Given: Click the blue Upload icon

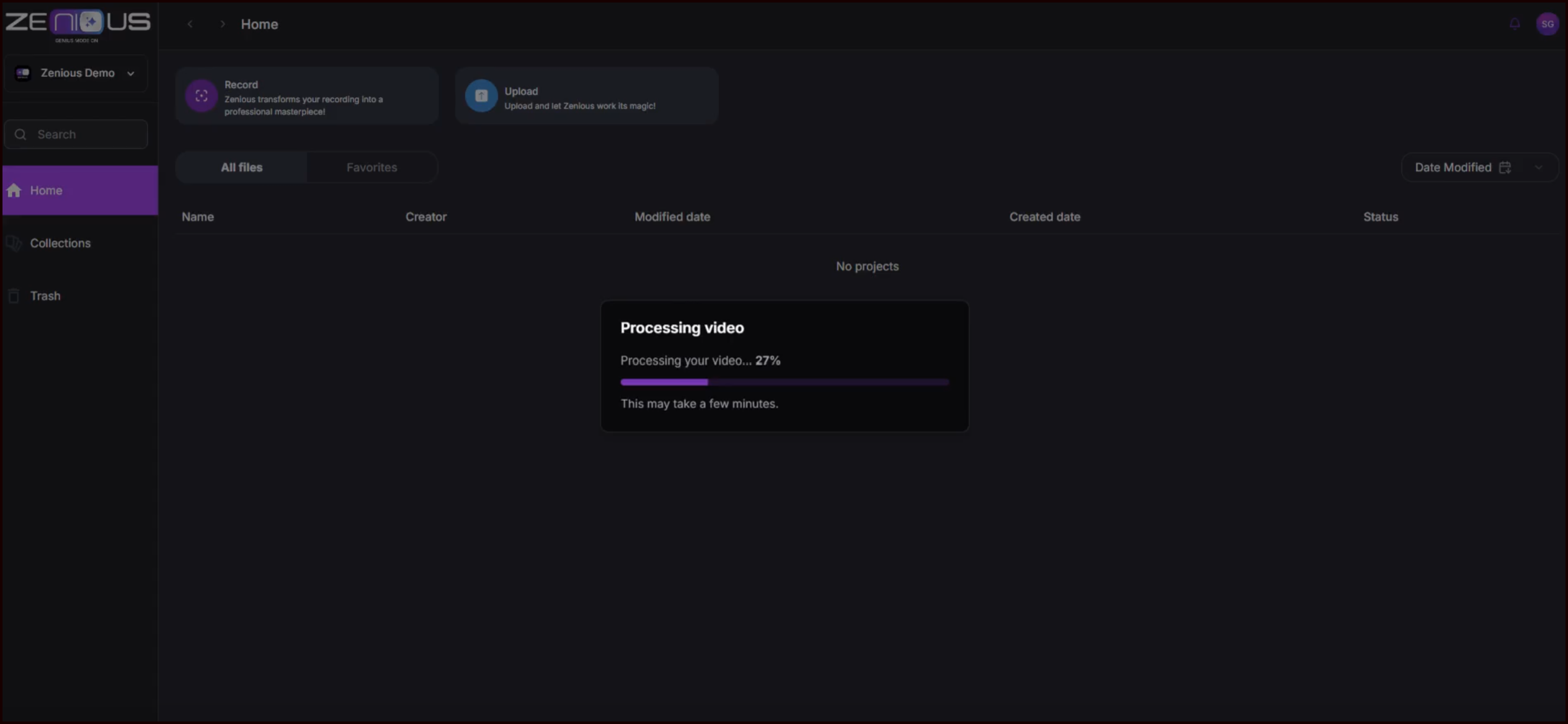Looking at the screenshot, I should point(481,96).
